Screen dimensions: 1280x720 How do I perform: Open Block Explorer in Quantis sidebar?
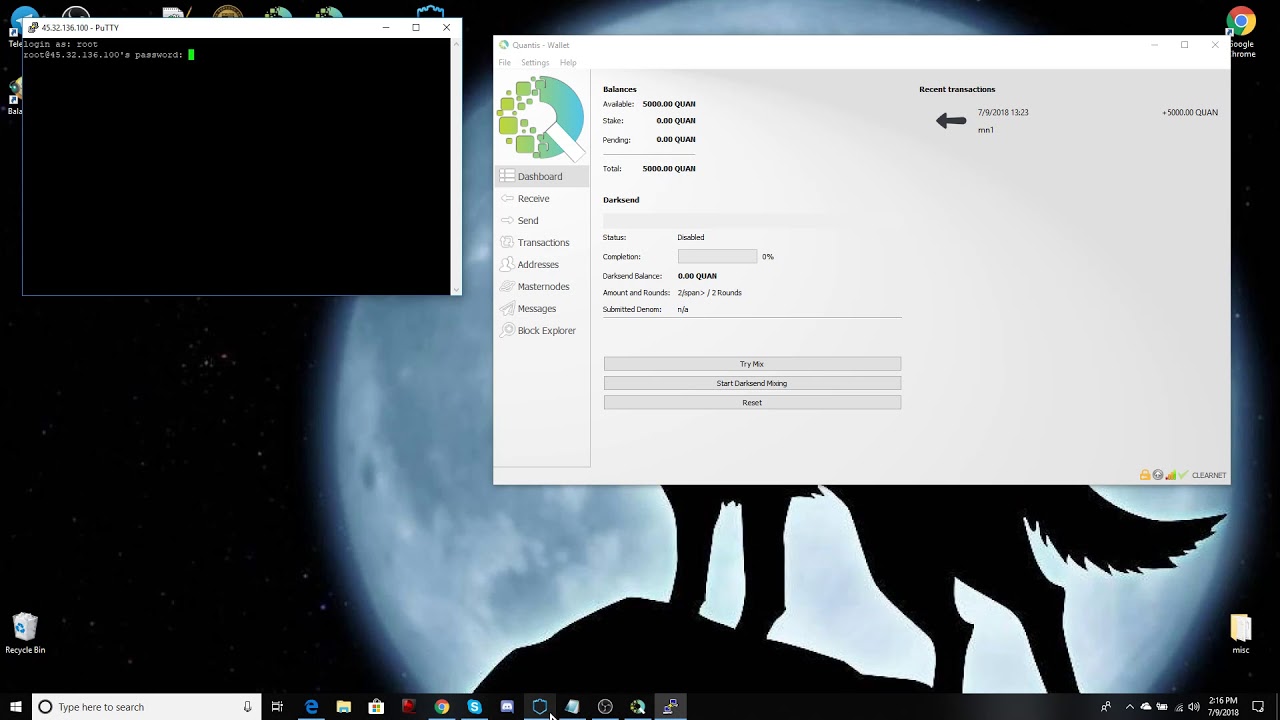coord(541,330)
